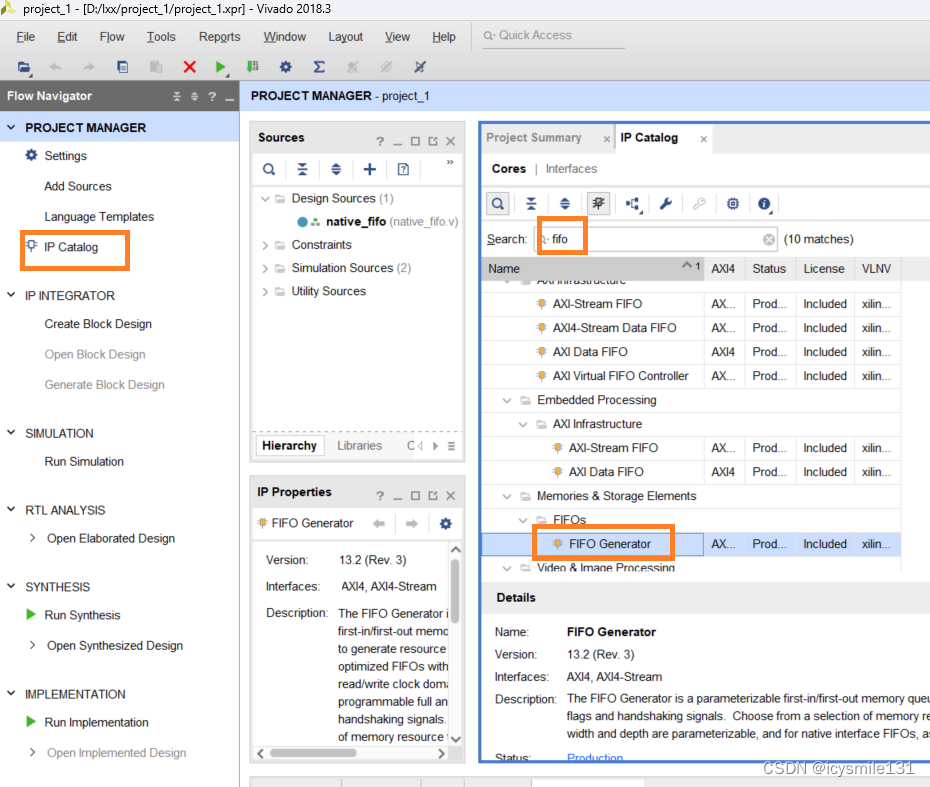The image size is (930, 787).
Task: Toggle the hide-incompatible-IP chip filter icon
Action: tap(598, 204)
